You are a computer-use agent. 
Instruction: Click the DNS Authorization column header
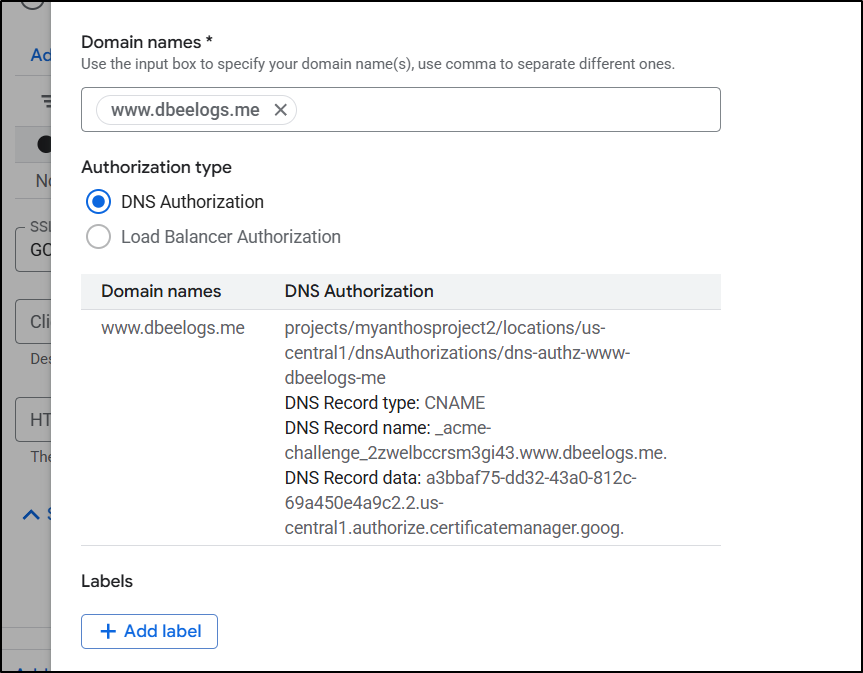(359, 292)
